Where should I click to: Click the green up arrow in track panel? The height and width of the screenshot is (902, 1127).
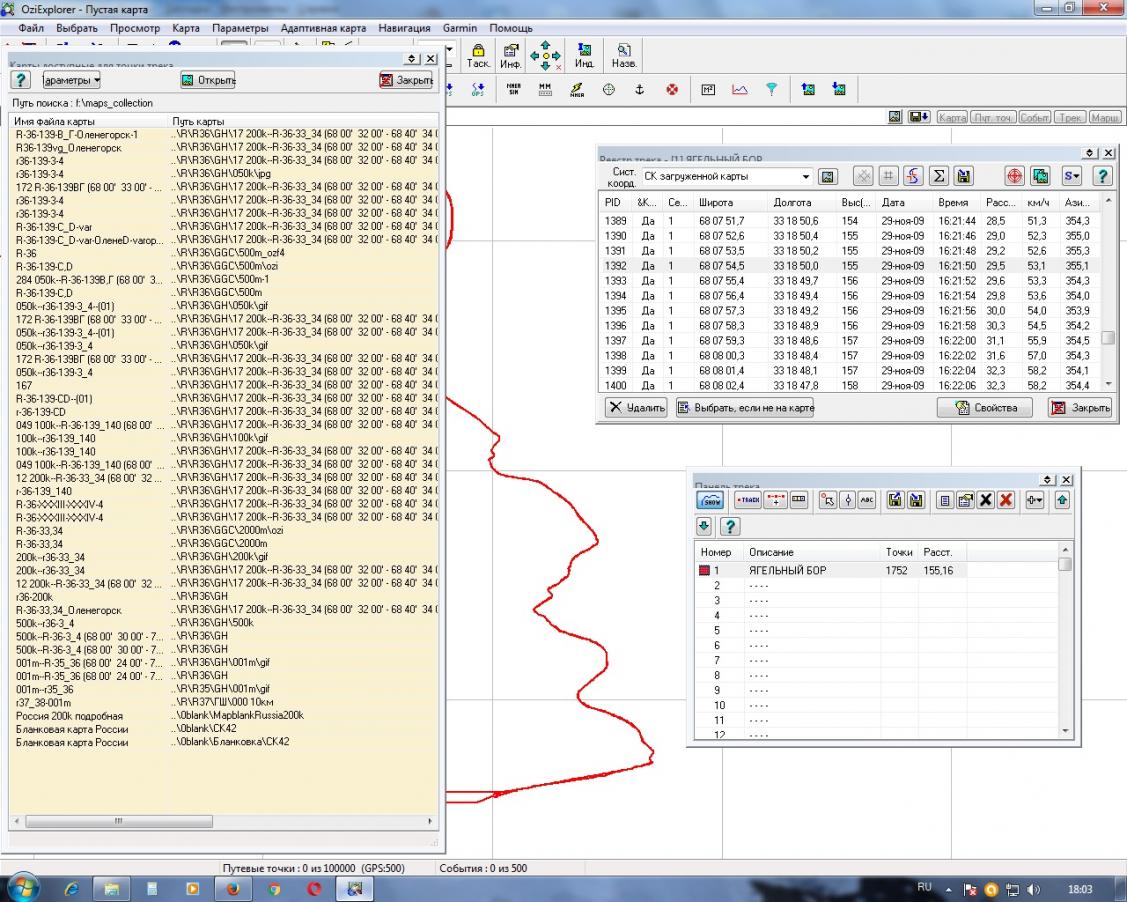(1062, 501)
